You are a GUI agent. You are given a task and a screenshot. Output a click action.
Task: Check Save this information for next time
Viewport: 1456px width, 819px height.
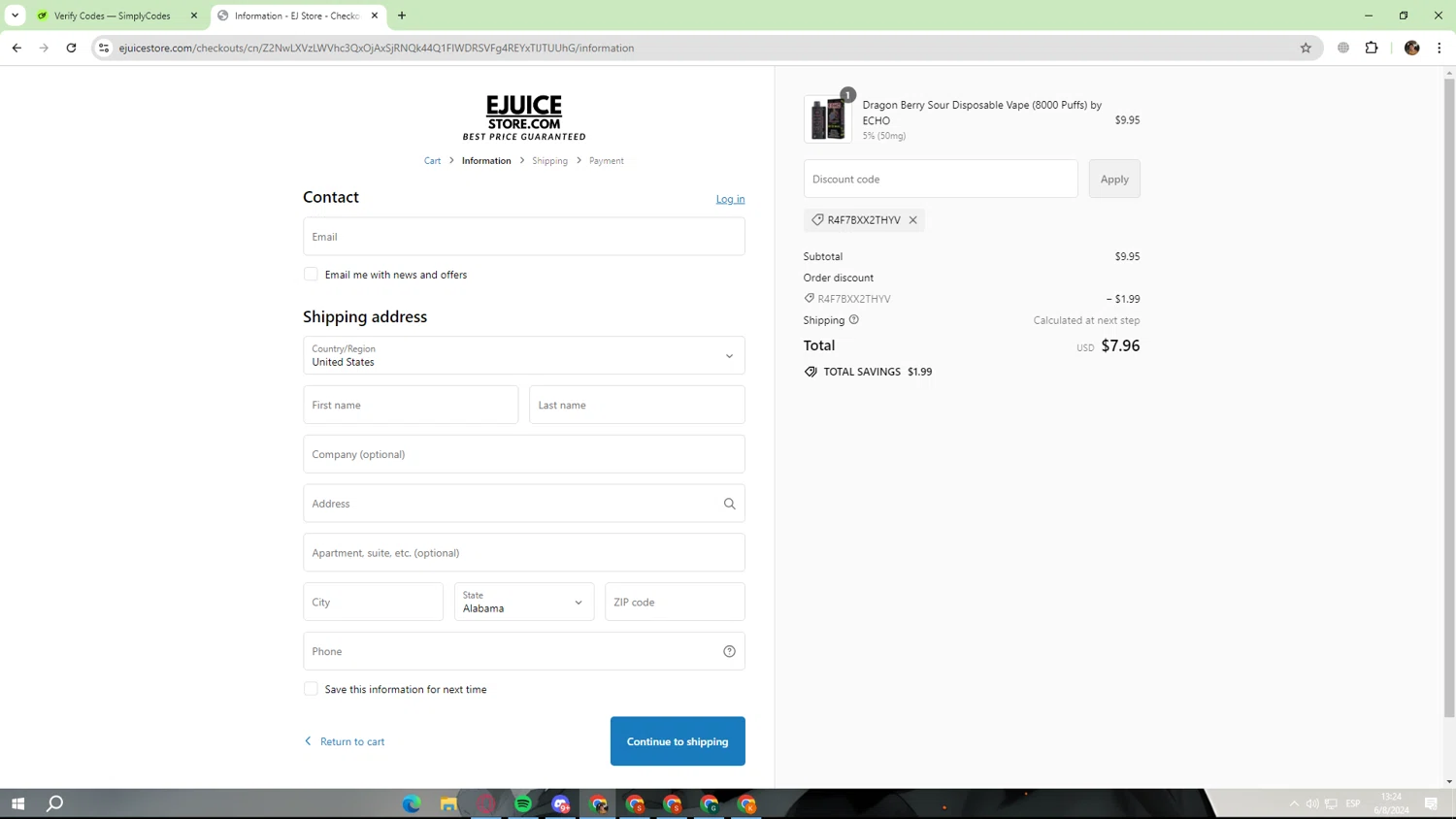311,689
